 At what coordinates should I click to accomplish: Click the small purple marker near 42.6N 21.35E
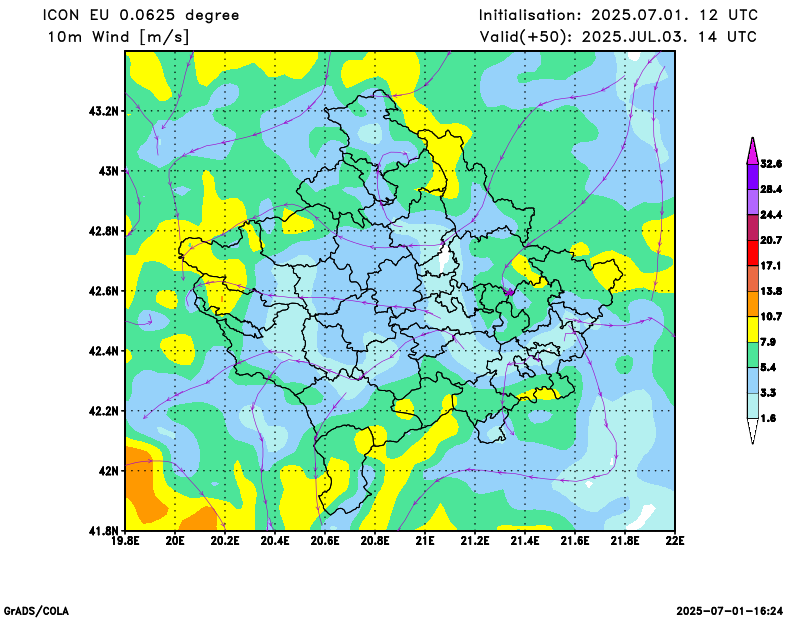[509, 292]
